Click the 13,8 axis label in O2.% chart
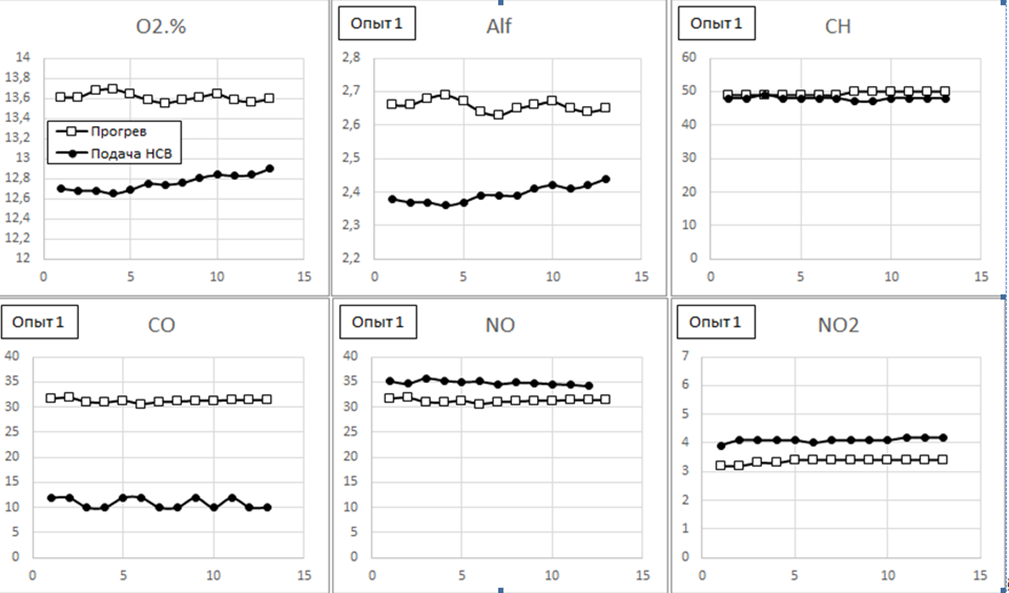Viewport: 1009px width, 593px height. tap(19, 78)
